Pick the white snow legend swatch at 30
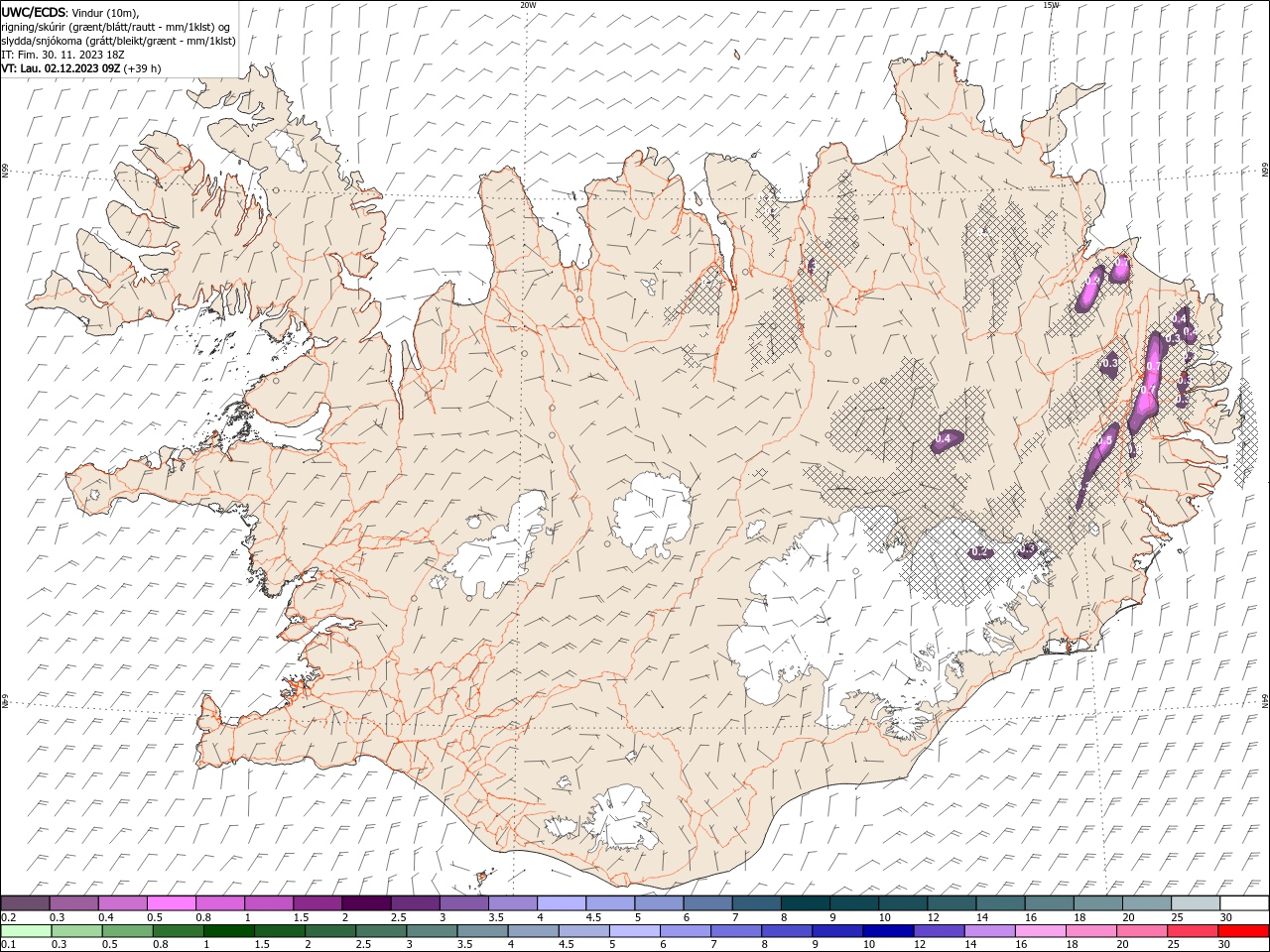This screenshot has height=952, width=1270. click(x=1244, y=903)
